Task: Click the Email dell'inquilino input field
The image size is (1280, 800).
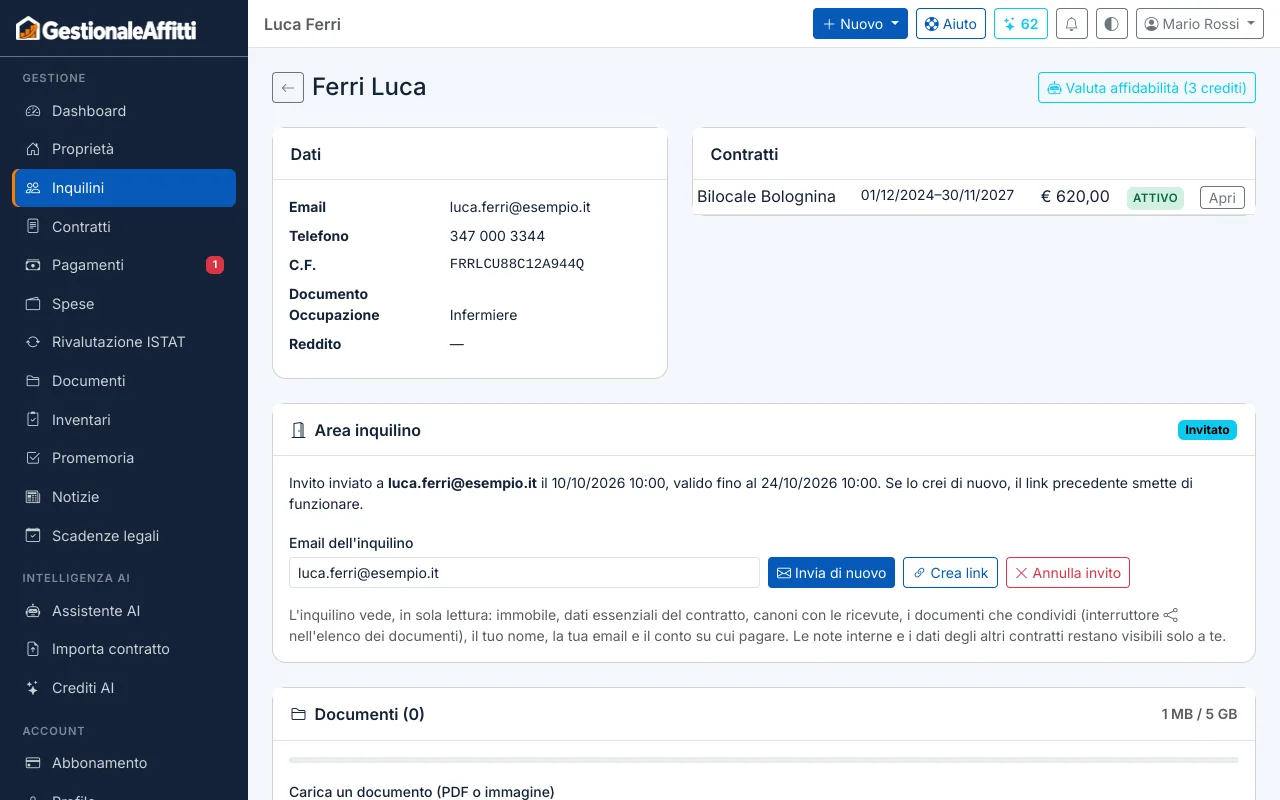Action: tap(524, 573)
